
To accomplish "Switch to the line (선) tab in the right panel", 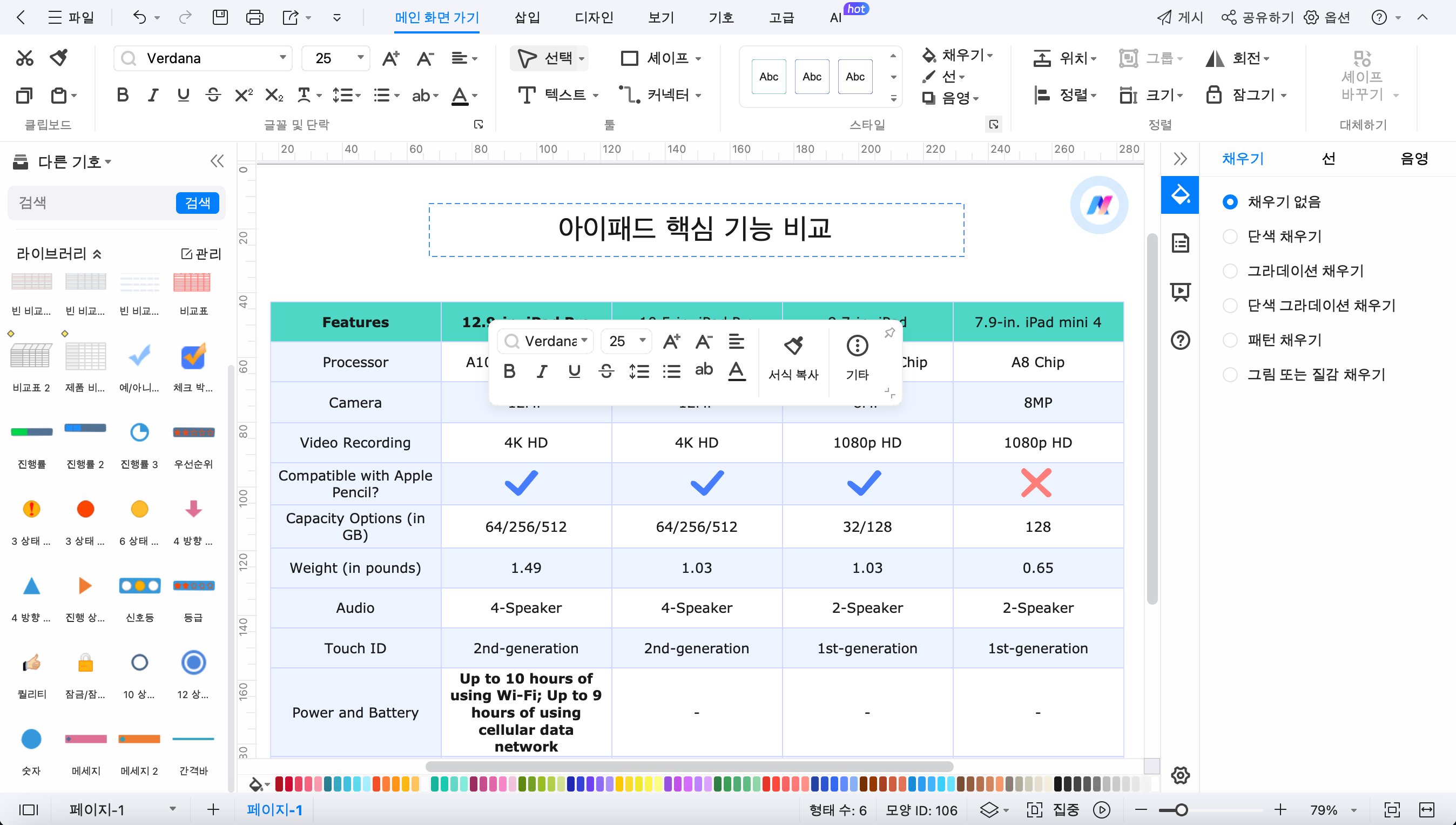I will click(x=1328, y=159).
